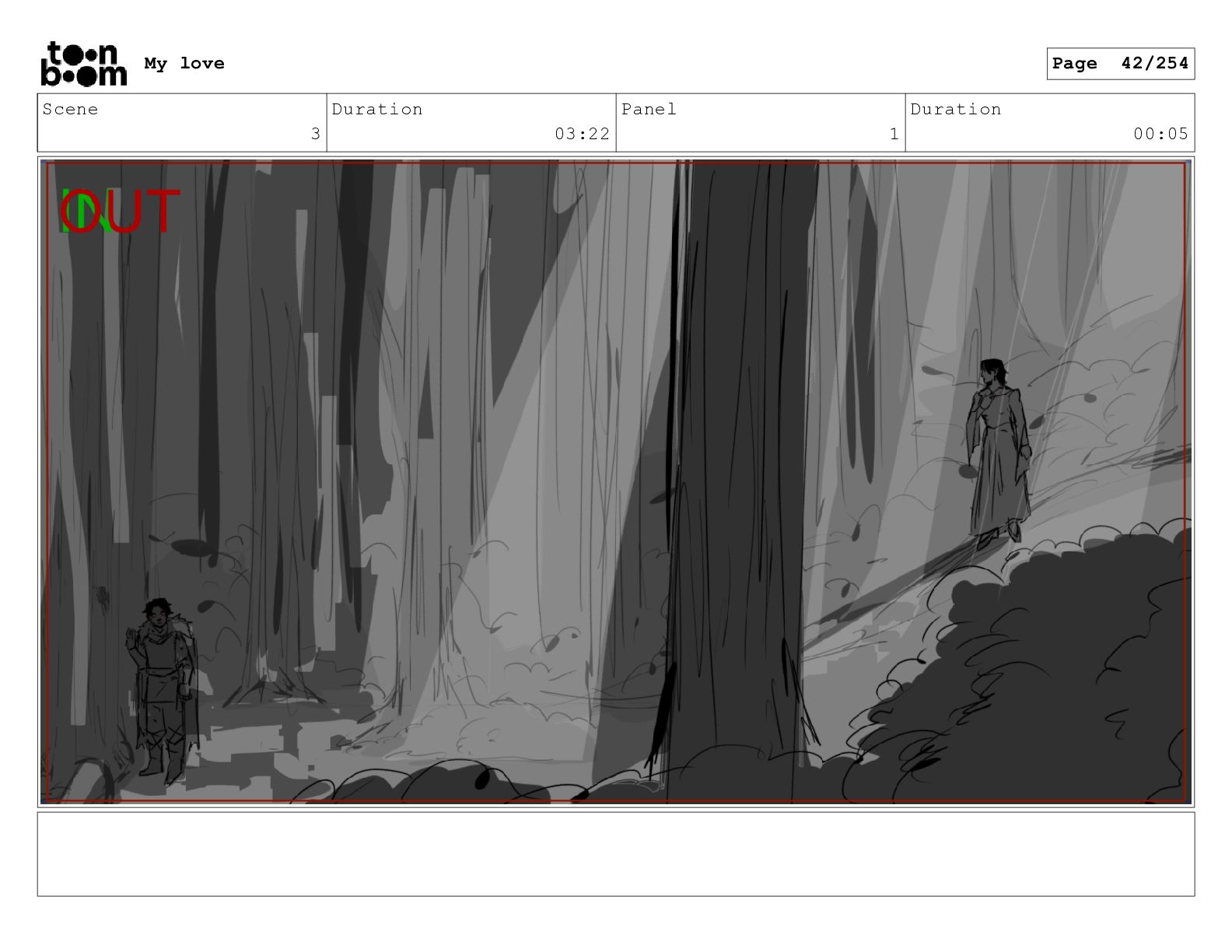
Task: Click the 'My love' project title
Action: pos(184,64)
